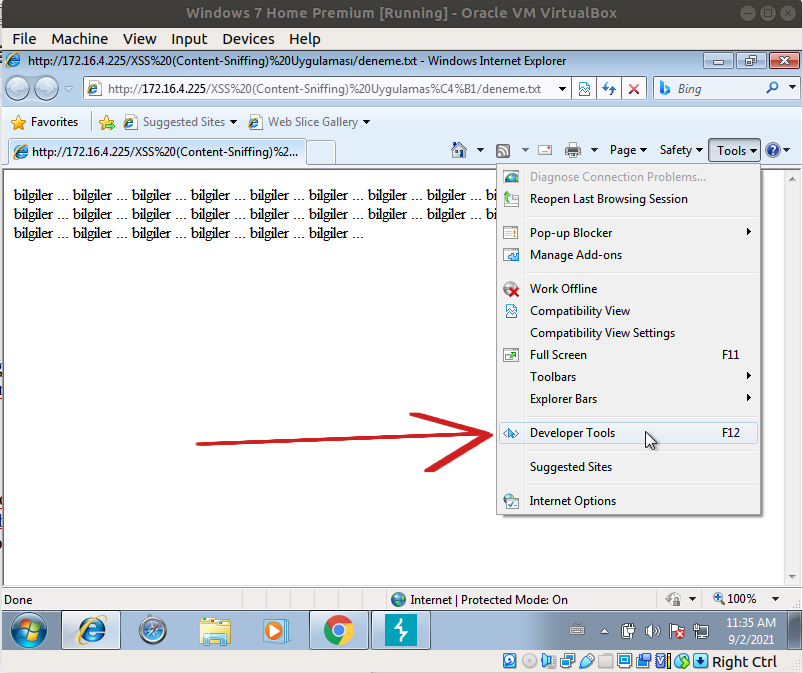Viewport: 803px width, 673px height.
Task: Open Explorer Bars submenu
Action: [628, 399]
